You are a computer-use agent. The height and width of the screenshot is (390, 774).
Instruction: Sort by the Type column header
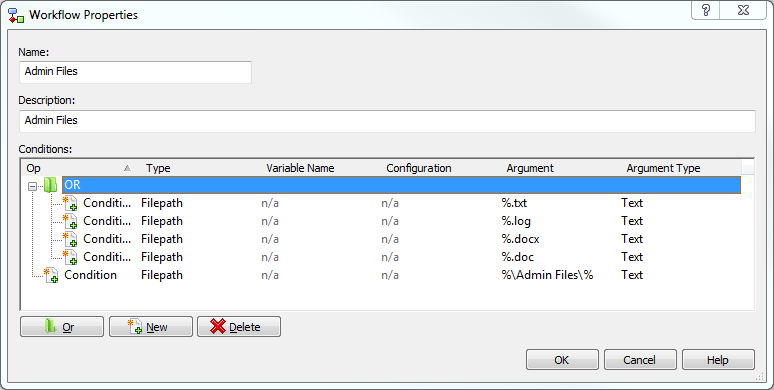[201, 168]
